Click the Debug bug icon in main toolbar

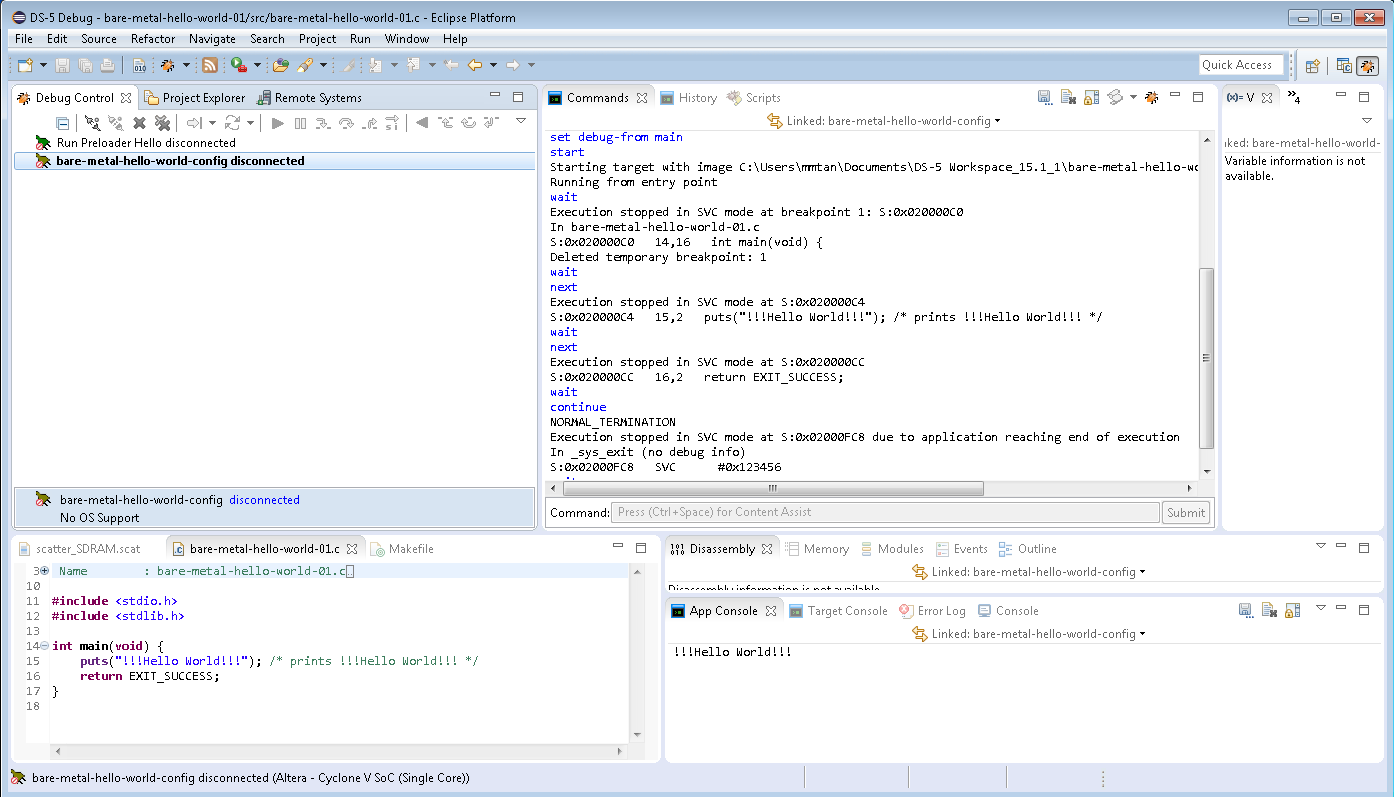pyautogui.click(x=168, y=65)
